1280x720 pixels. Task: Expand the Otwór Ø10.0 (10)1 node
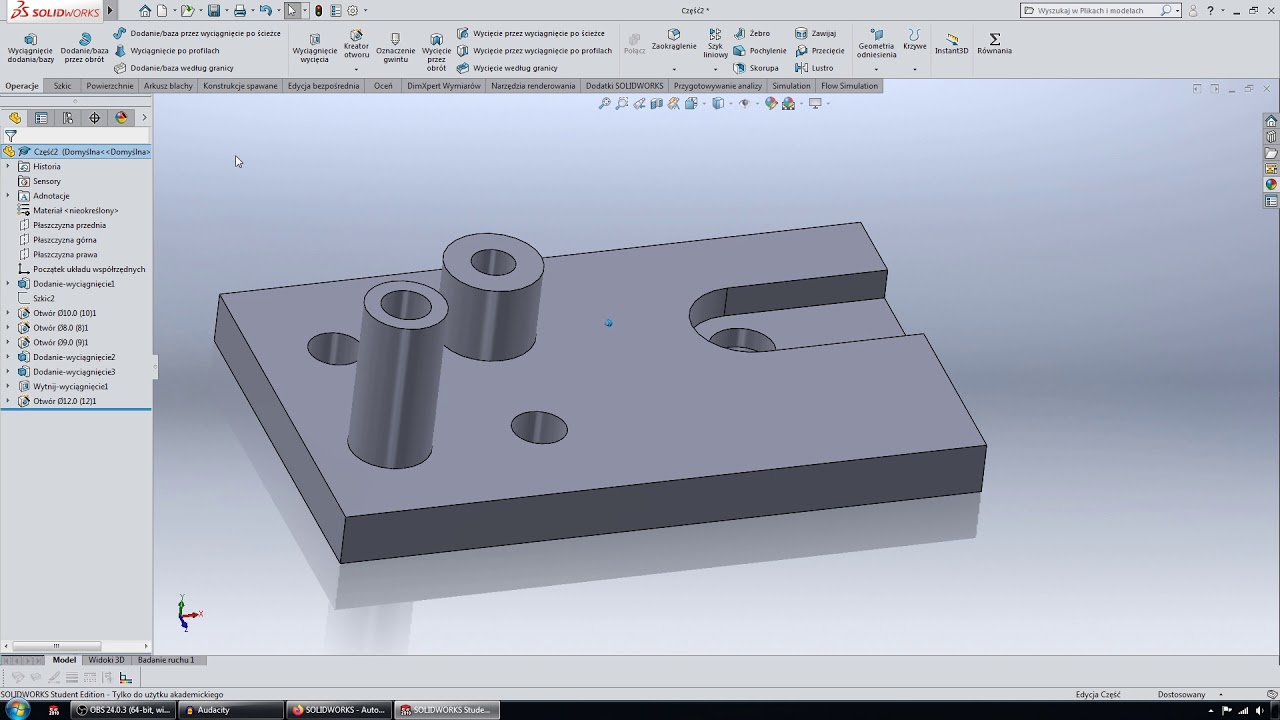8,313
